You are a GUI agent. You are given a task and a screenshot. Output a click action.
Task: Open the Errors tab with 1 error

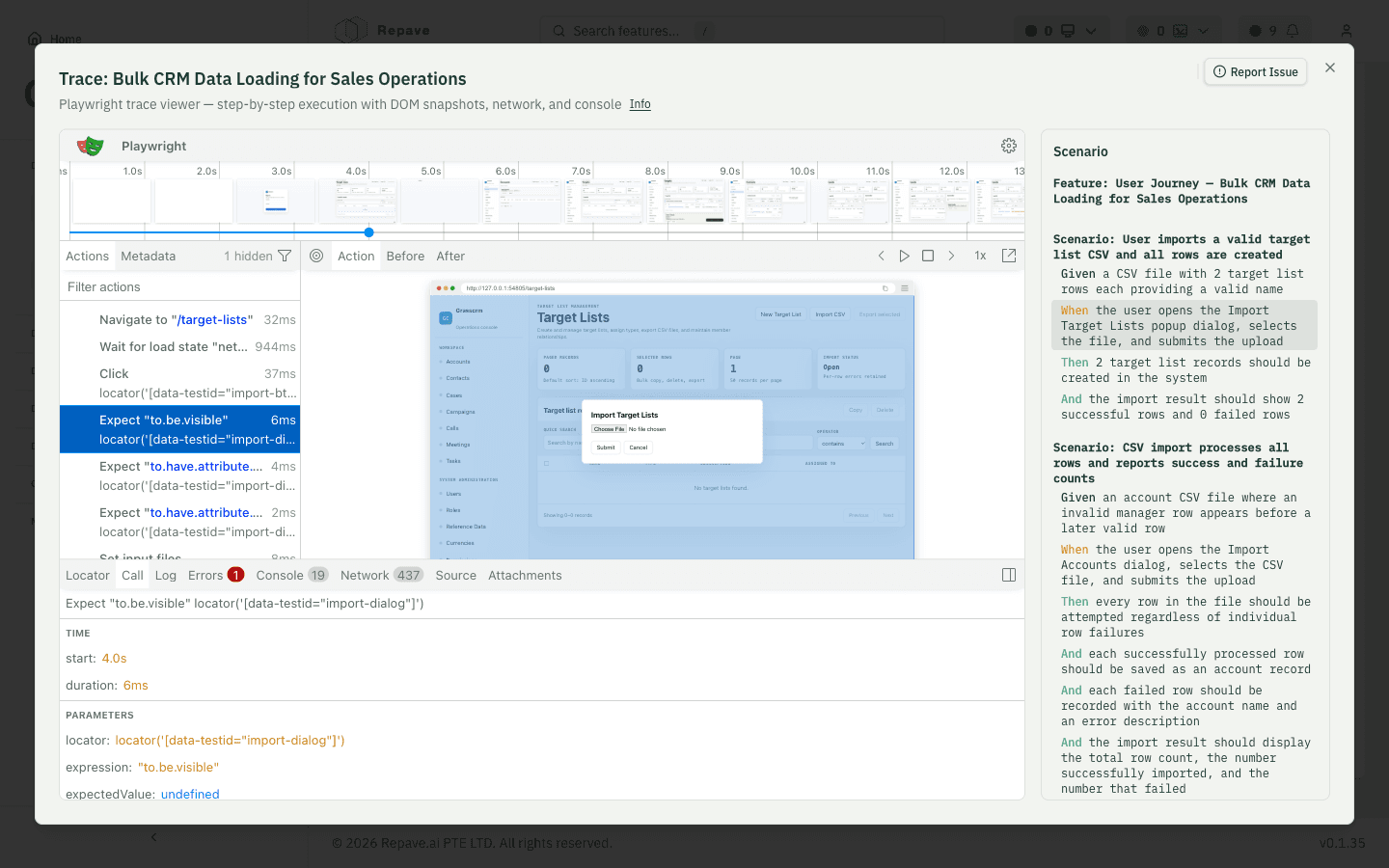(x=216, y=576)
